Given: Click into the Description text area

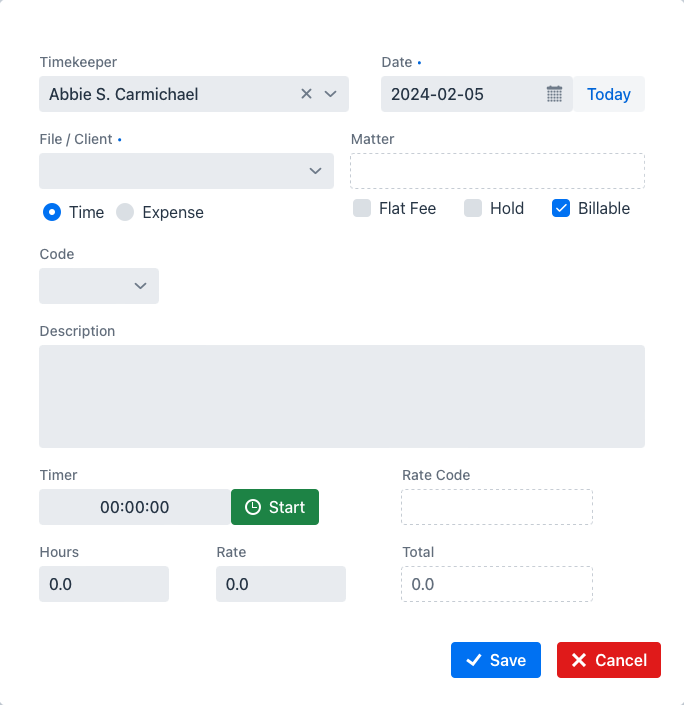Looking at the screenshot, I should click(342, 397).
